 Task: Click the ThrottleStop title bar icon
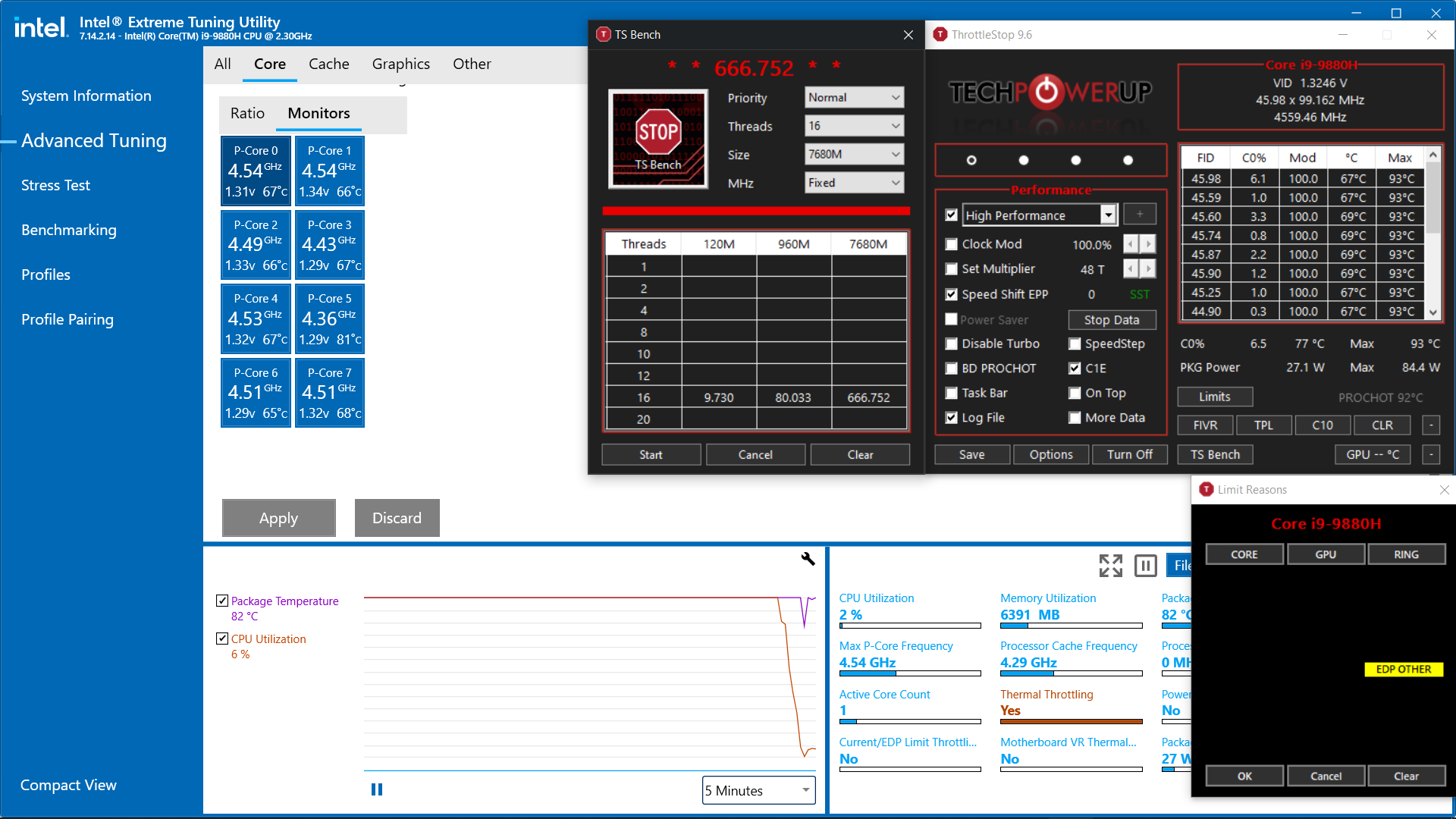[940, 35]
